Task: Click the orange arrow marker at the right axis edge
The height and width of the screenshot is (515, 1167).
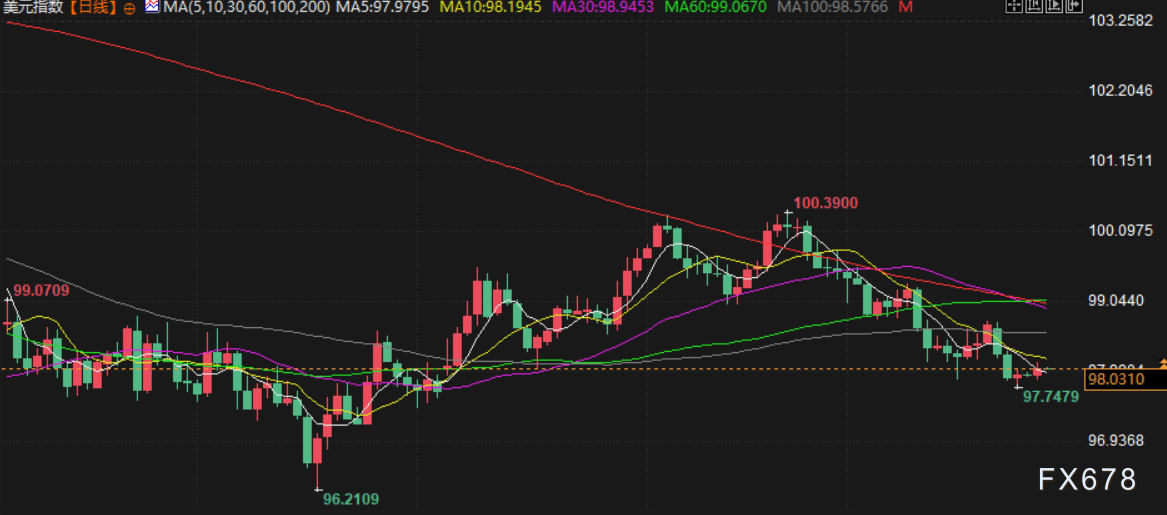Action: tap(1162, 363)
